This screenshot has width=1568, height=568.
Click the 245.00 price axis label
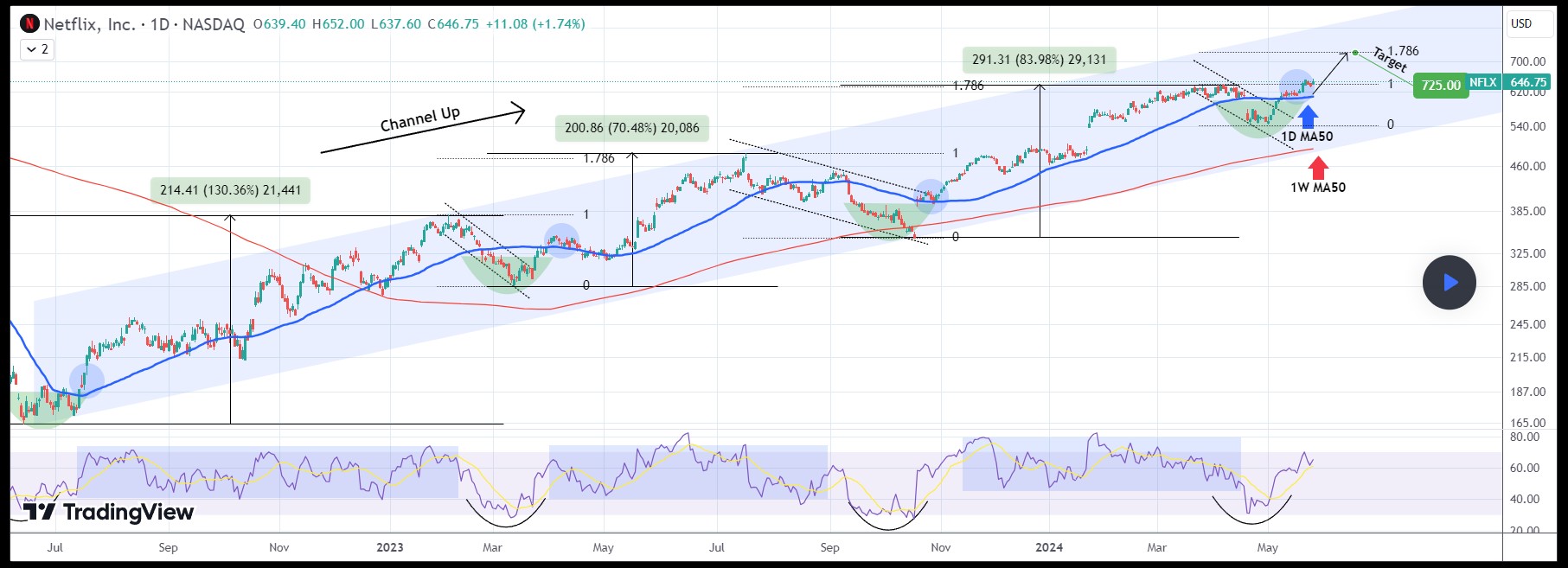click(1527, 324)
